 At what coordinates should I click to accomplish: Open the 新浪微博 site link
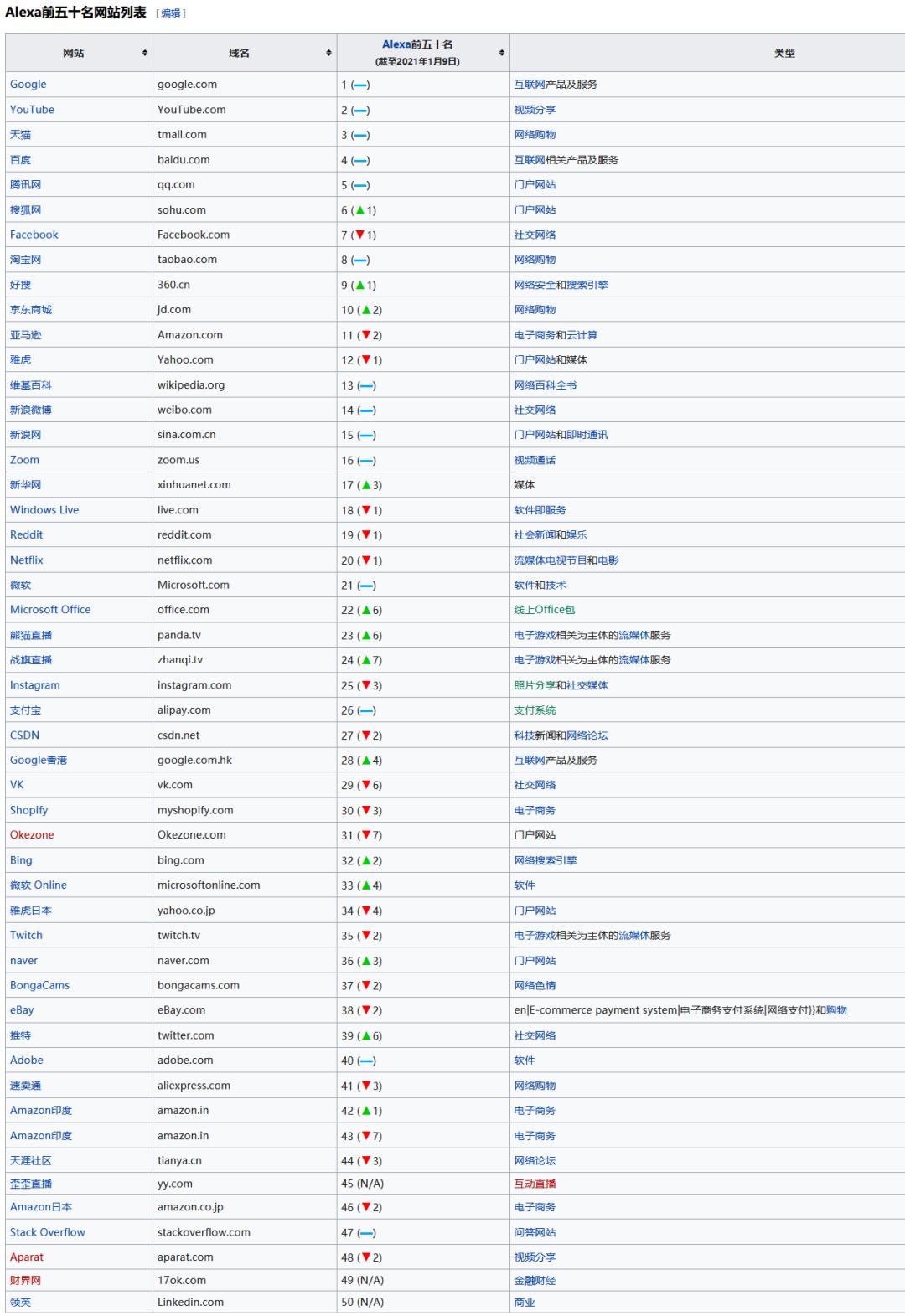click(x=31, y=410)
